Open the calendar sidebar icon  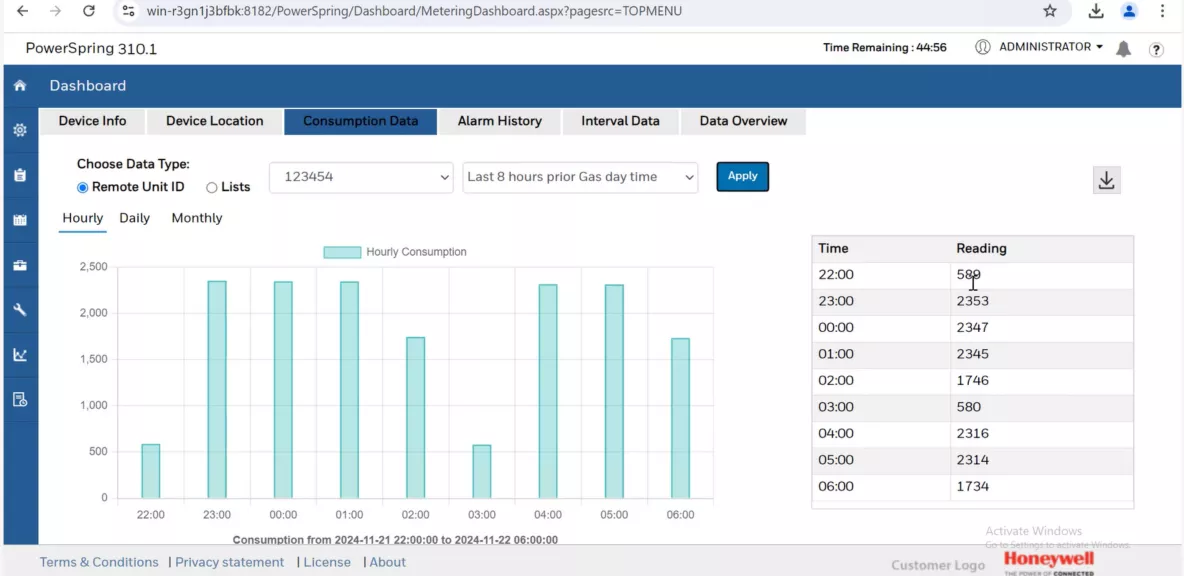pyautogui.click(x=19, y=220)
